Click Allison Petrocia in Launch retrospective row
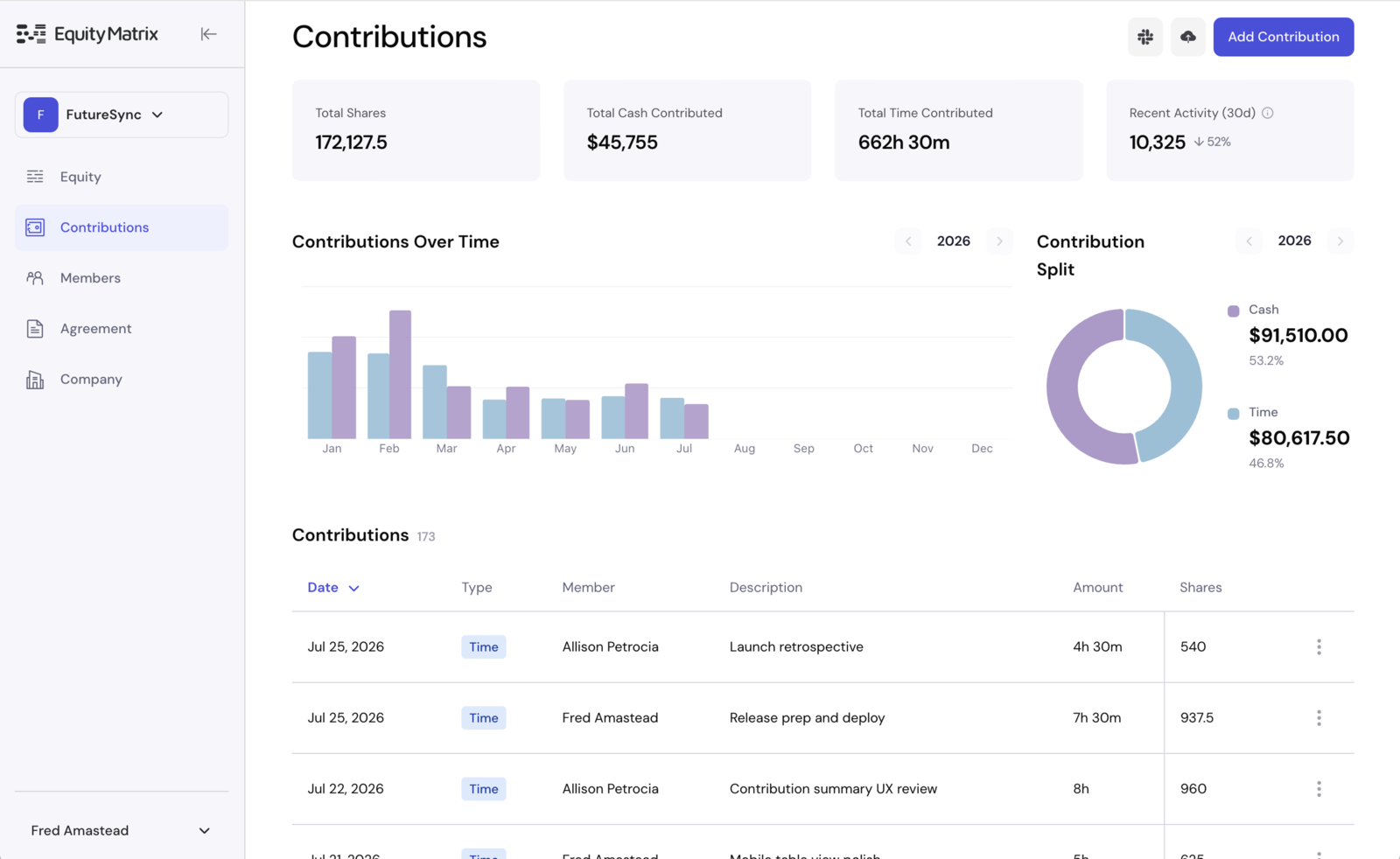 pos(611,647)
